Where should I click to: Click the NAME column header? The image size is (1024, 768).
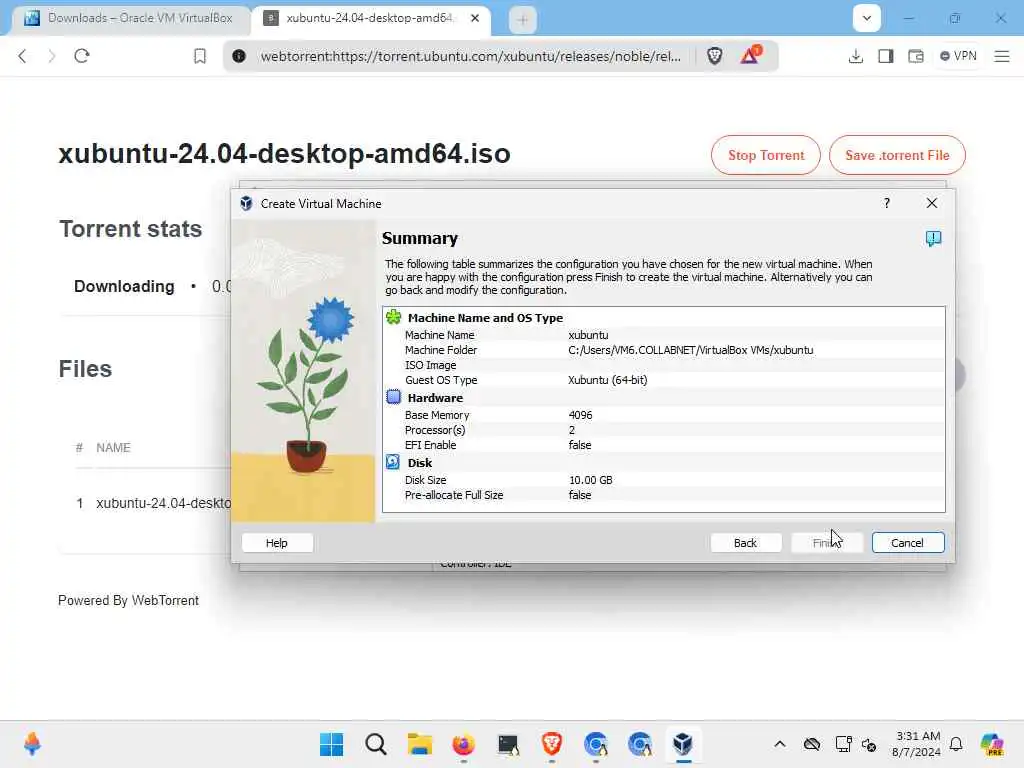click(x=113, y=448)
